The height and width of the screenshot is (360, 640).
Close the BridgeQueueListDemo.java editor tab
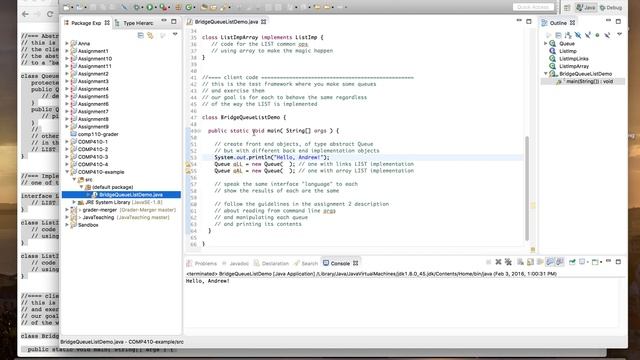click(264, 22)
